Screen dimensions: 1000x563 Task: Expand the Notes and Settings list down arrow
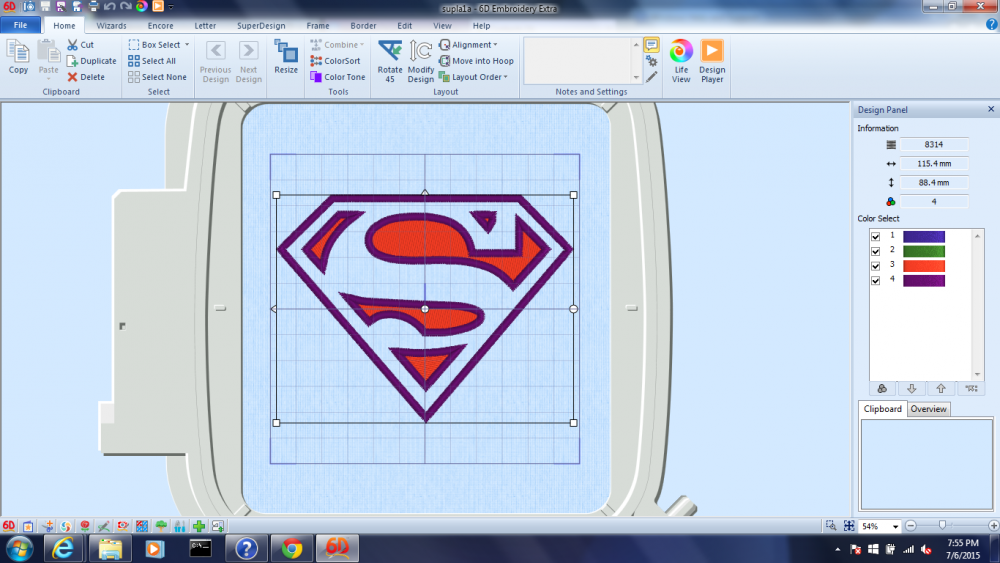(636, 77)
